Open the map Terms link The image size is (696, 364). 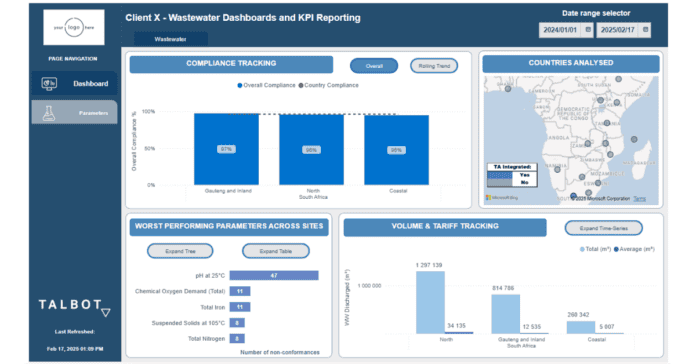pos(640,198)
